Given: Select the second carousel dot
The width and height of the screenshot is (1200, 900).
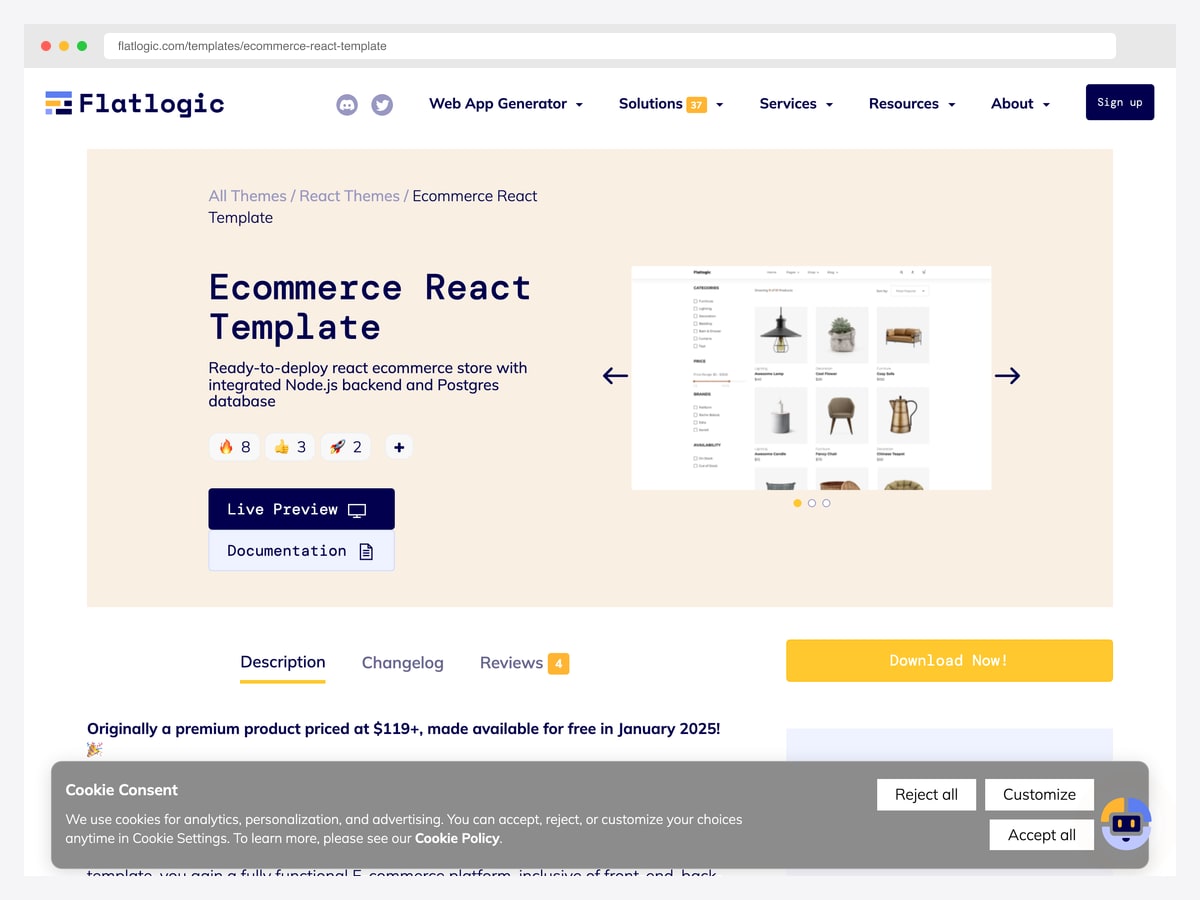Looking at the screenshot, I should (812, 503).
